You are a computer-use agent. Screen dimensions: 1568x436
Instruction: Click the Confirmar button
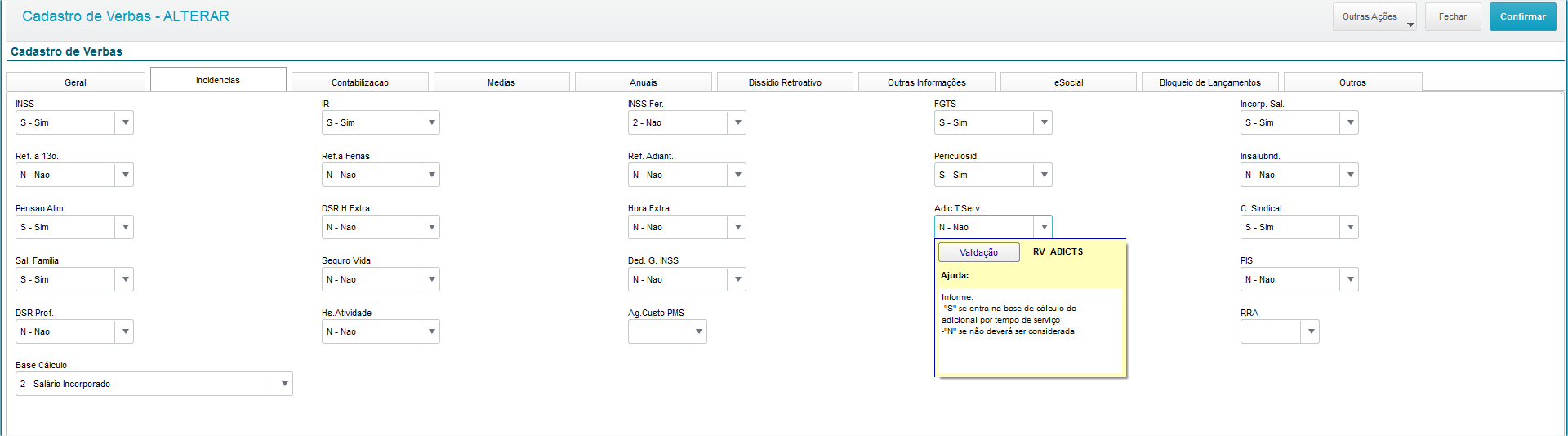1523,16
